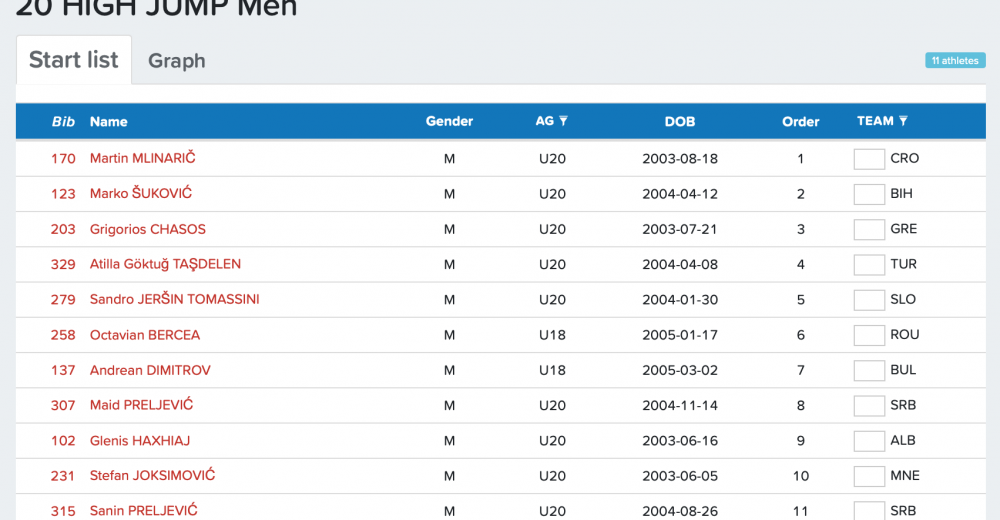
Task: Open the TEAM column filter icon
Action: click(904, 121)
